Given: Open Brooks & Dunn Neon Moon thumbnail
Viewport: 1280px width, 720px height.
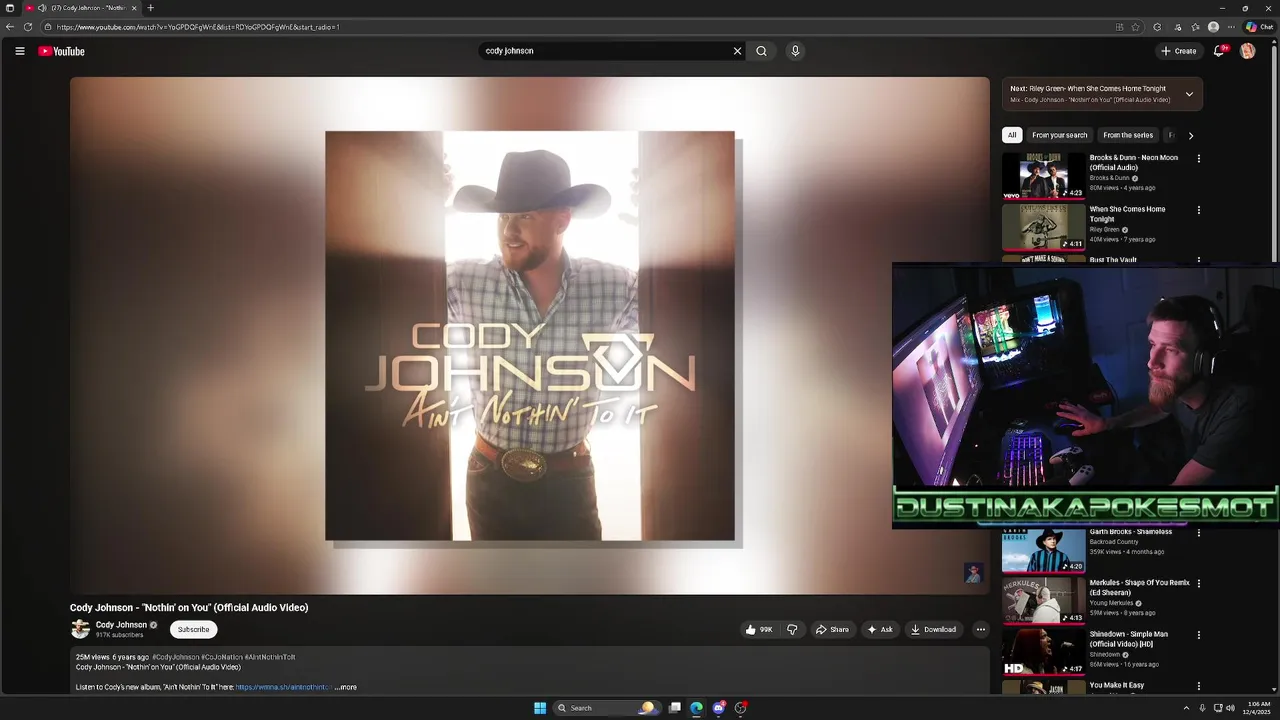Looking at the screenshot, I should pos(1043,175).
